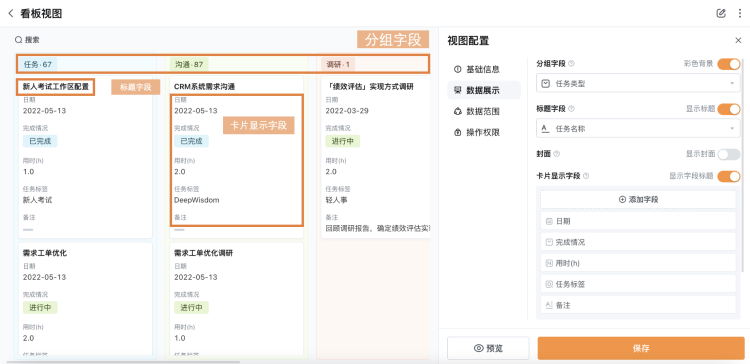The width and height of the screenshot is (750, 364).
Task: Switch to the 数据范围 tab
Action: coord(484,111)
